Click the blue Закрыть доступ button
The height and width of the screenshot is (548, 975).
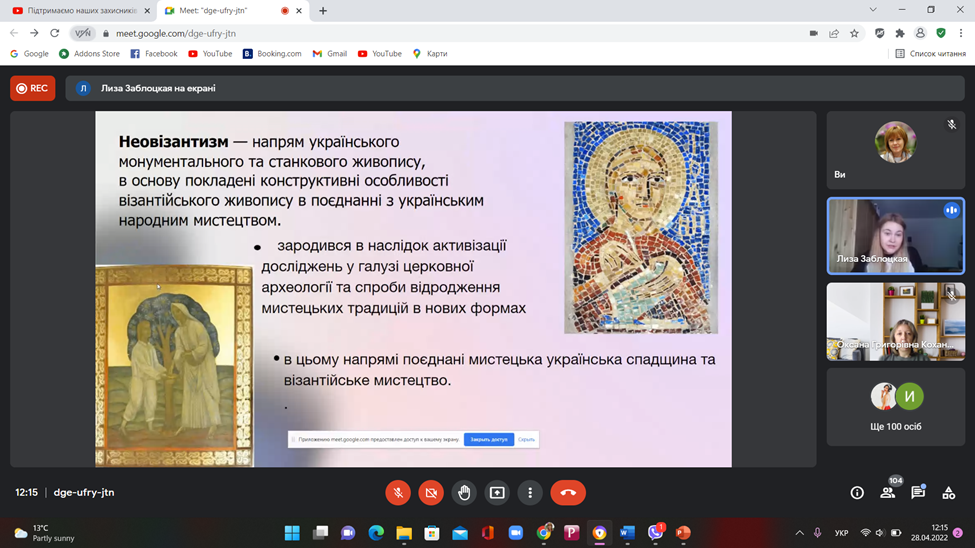489,439
